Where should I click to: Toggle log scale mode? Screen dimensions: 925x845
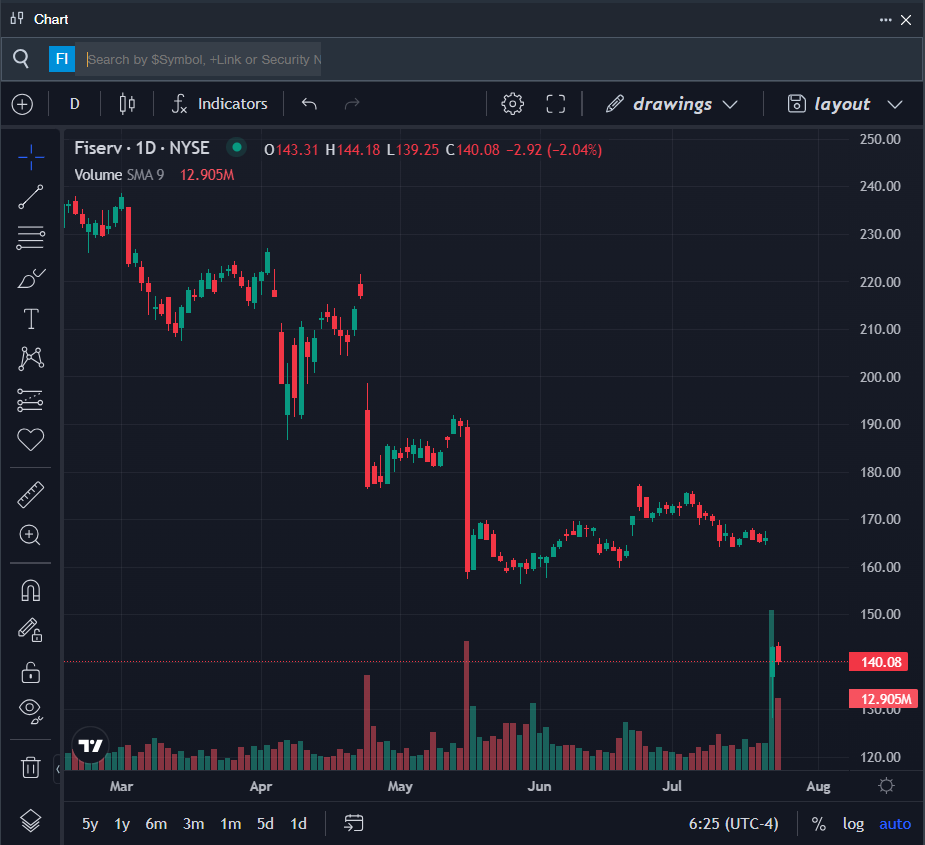click(x=853, y=824)
